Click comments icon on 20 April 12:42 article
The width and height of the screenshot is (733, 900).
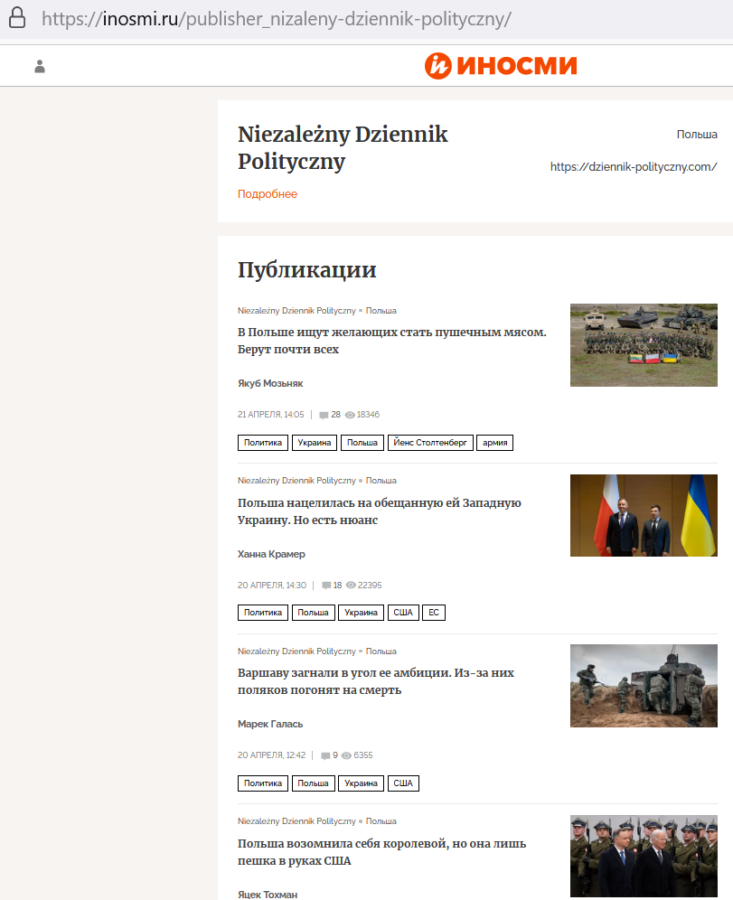click(x=325, y=755)
